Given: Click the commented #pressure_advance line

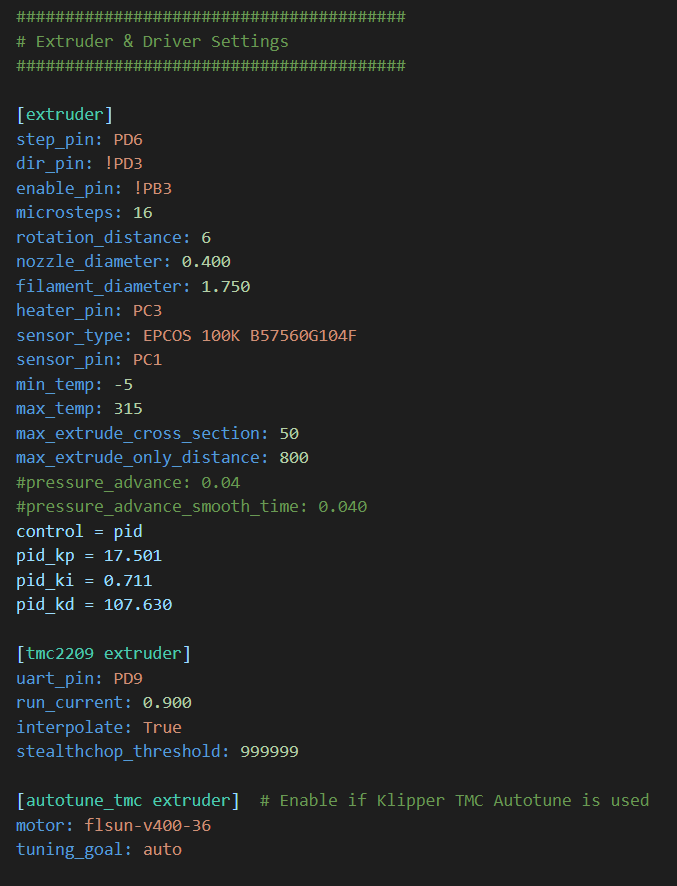Looking at the screenshot, I should click(x=128, y=483).
